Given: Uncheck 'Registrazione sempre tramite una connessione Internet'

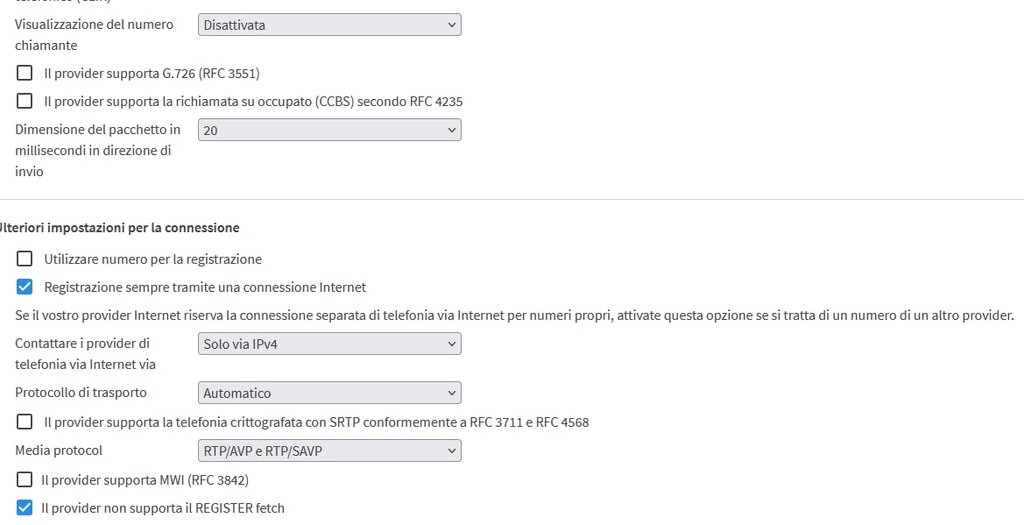Looking at the screenshot, I should pyautogui.click(x=25, y=287).
